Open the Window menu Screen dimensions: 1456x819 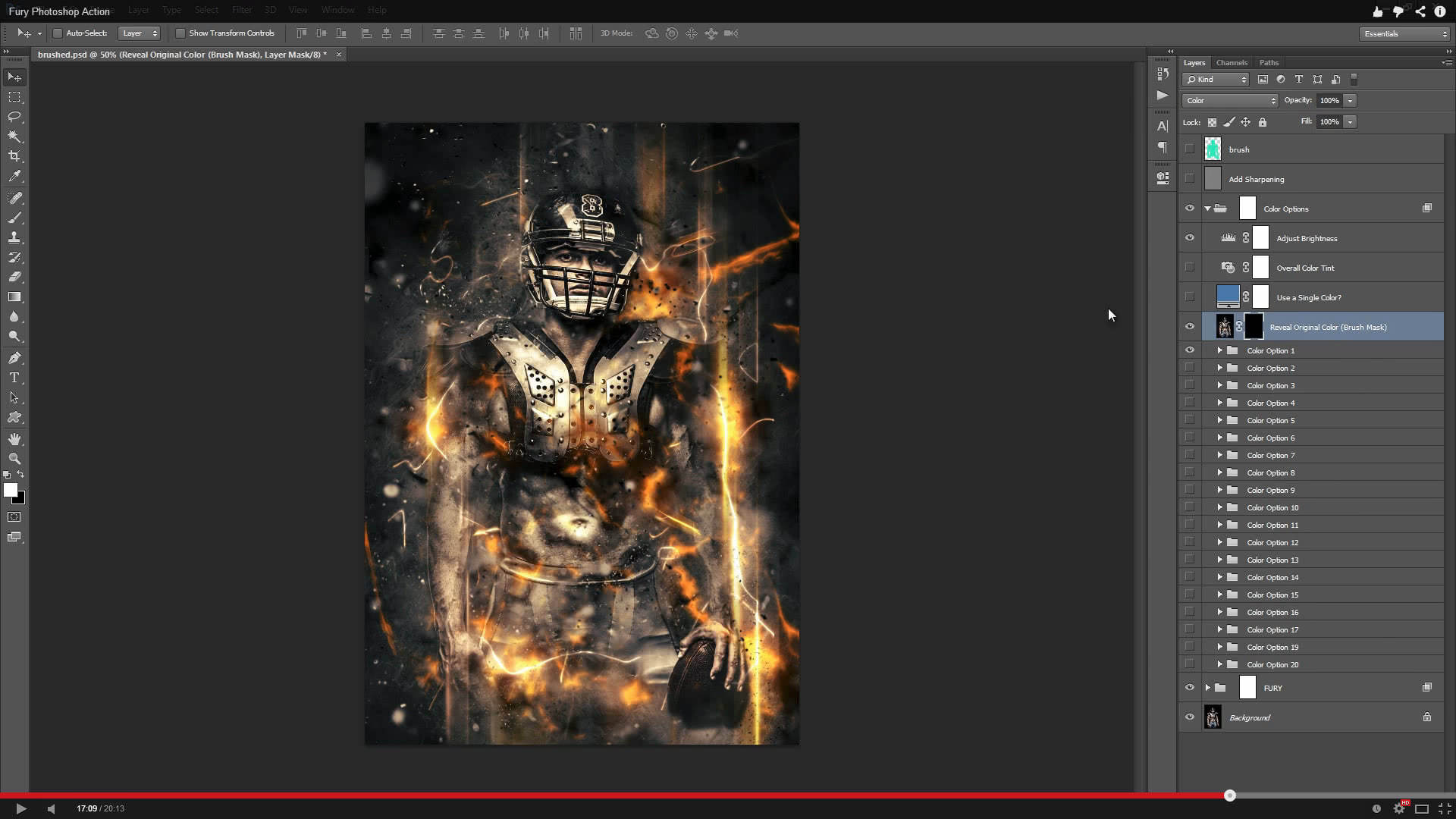pyautogui.click(x=337, y=10)
